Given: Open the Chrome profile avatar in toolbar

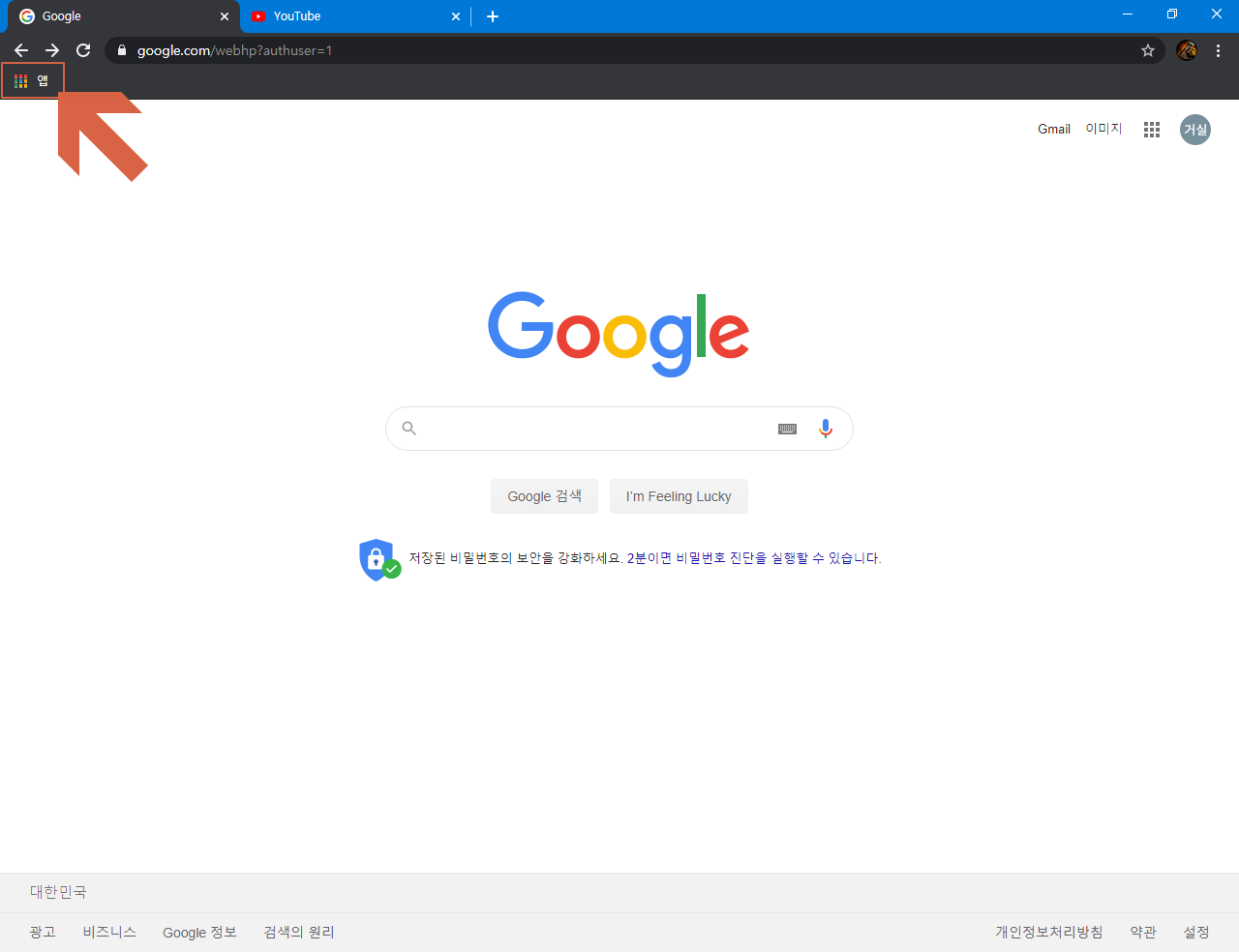Looking at the screenshot, I should coord(1187,50).
